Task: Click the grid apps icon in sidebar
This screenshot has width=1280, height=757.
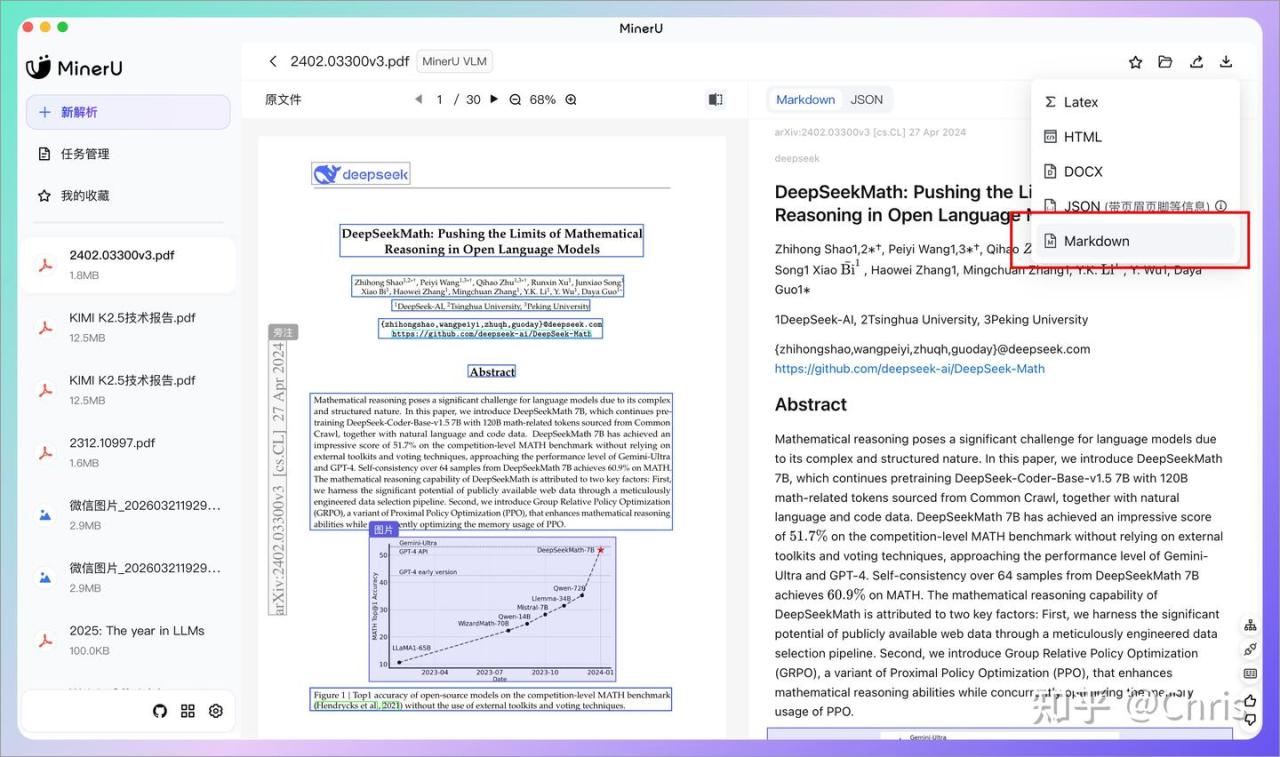Action: tap(188, 711)
